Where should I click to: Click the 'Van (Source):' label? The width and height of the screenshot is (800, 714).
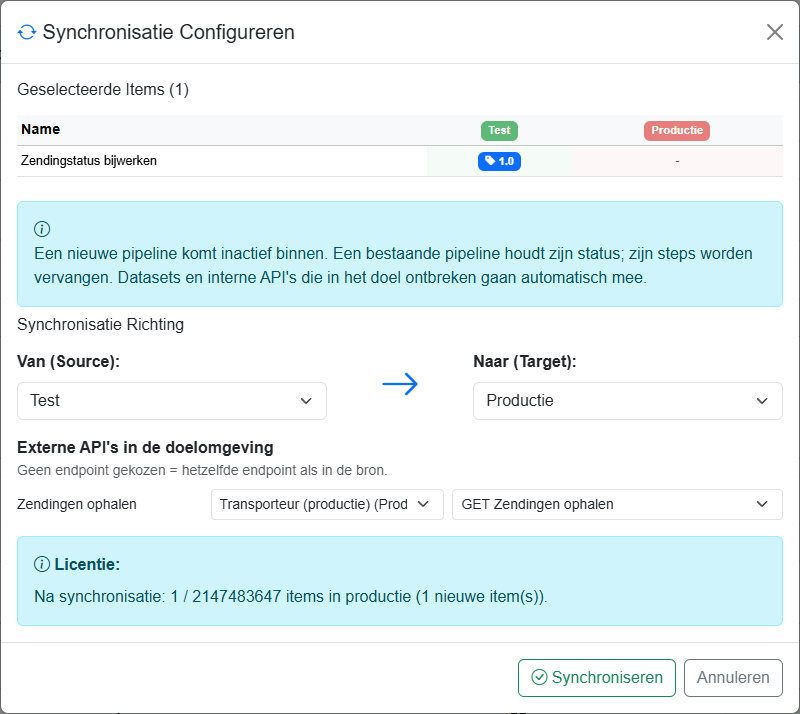[x=68, y=361]
